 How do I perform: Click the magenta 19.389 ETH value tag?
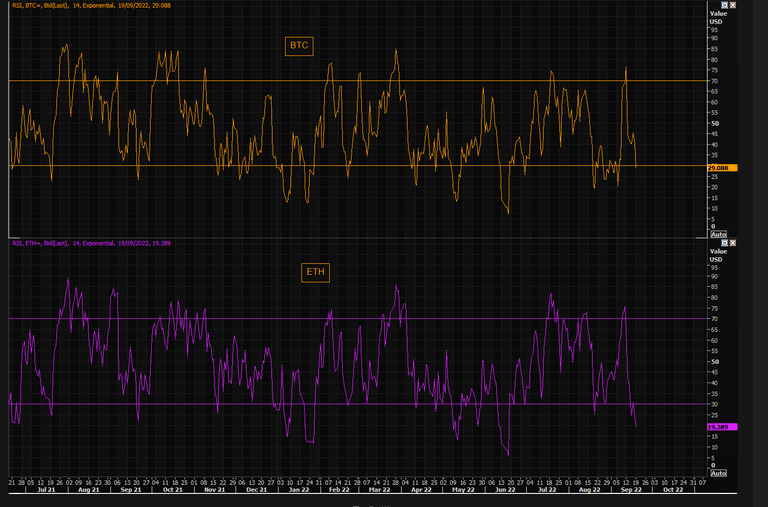pyautogui.click(x=721, y=427)
